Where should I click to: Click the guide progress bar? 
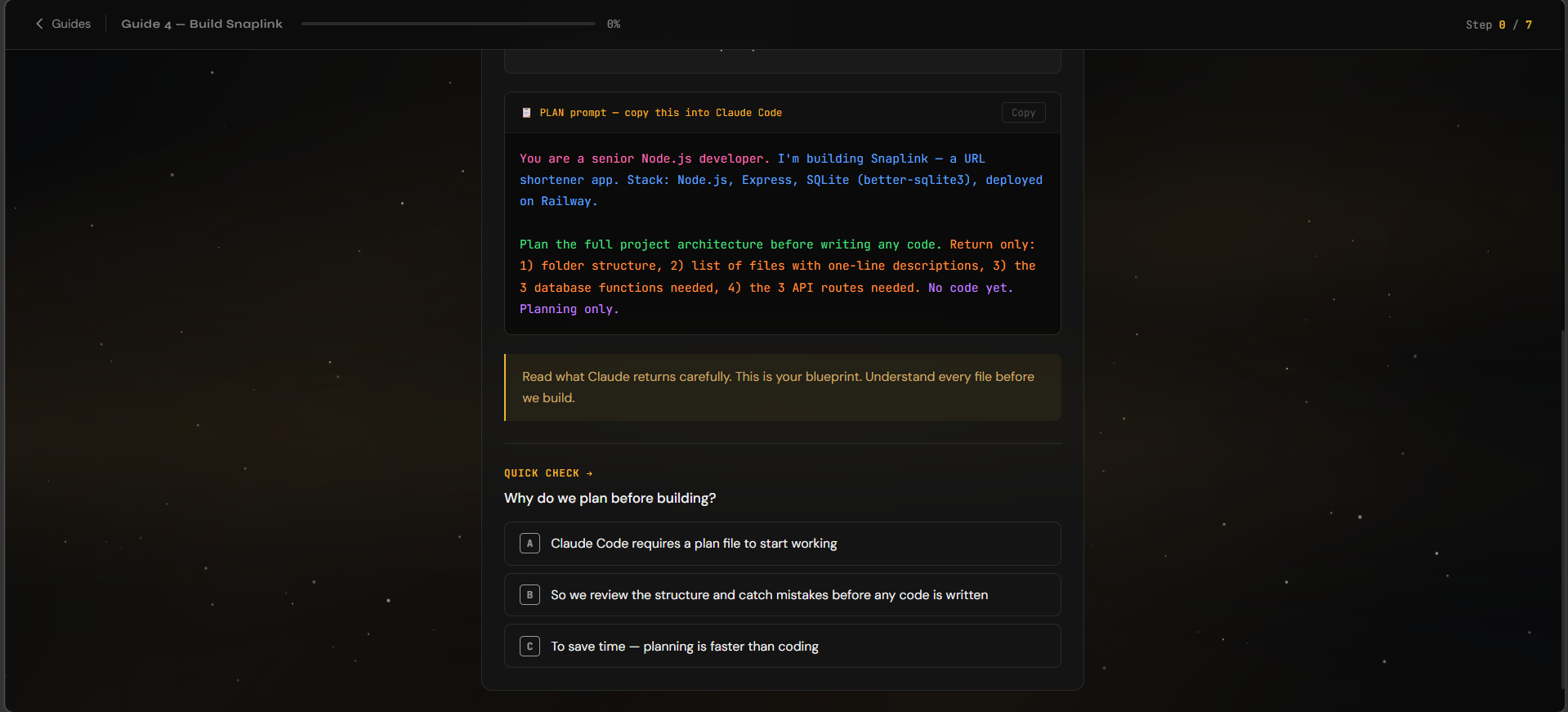coord(449,24)
